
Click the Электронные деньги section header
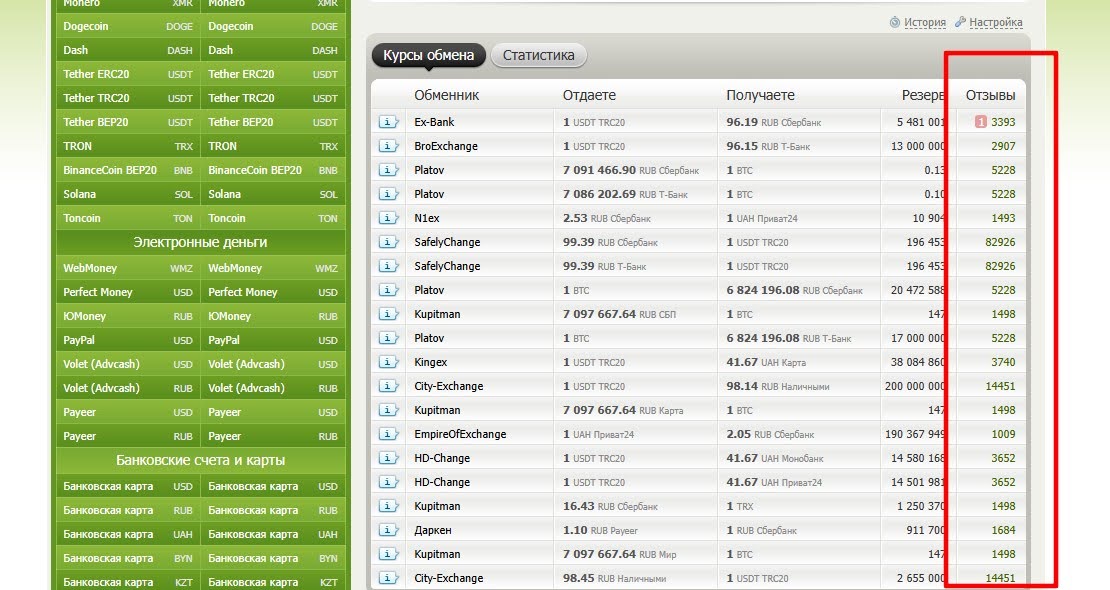pyautogui.click(x=200, y=242)
